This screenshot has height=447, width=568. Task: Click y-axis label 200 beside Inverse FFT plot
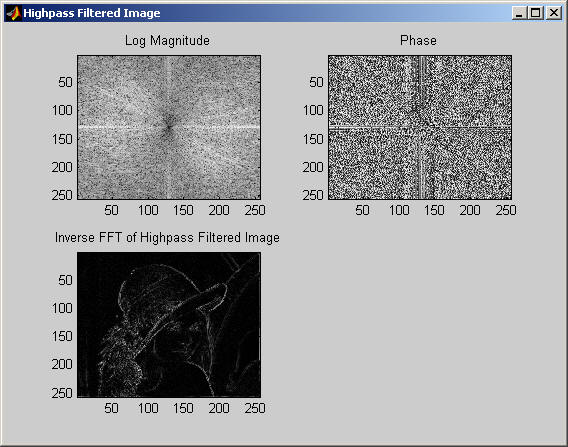tap(62, 364)
